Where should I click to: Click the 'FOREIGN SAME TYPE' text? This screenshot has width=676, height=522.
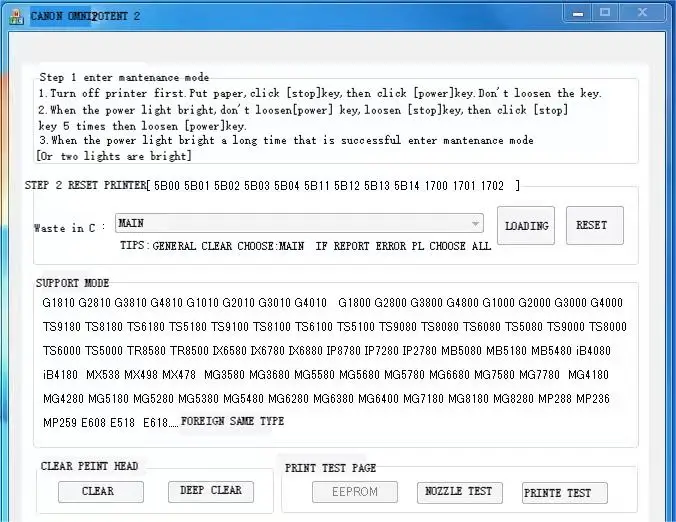pos(232,421)
